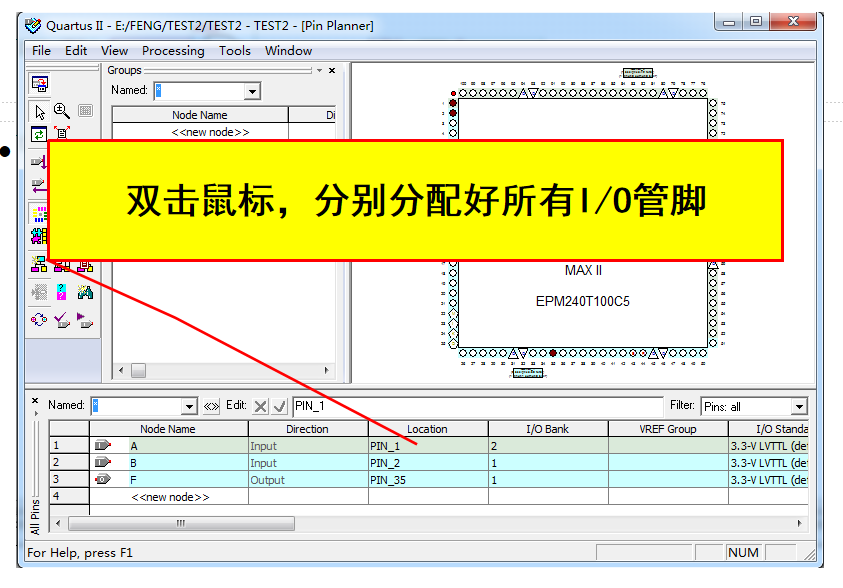
Task: Click EPM240T100C5 label on chip
Action: click(583, 301)
